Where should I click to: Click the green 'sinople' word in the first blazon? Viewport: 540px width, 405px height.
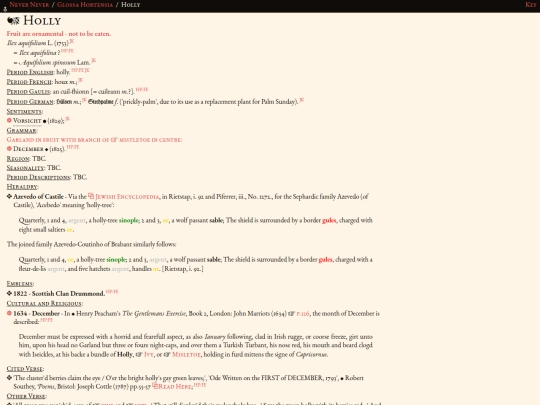pos(129,220)
